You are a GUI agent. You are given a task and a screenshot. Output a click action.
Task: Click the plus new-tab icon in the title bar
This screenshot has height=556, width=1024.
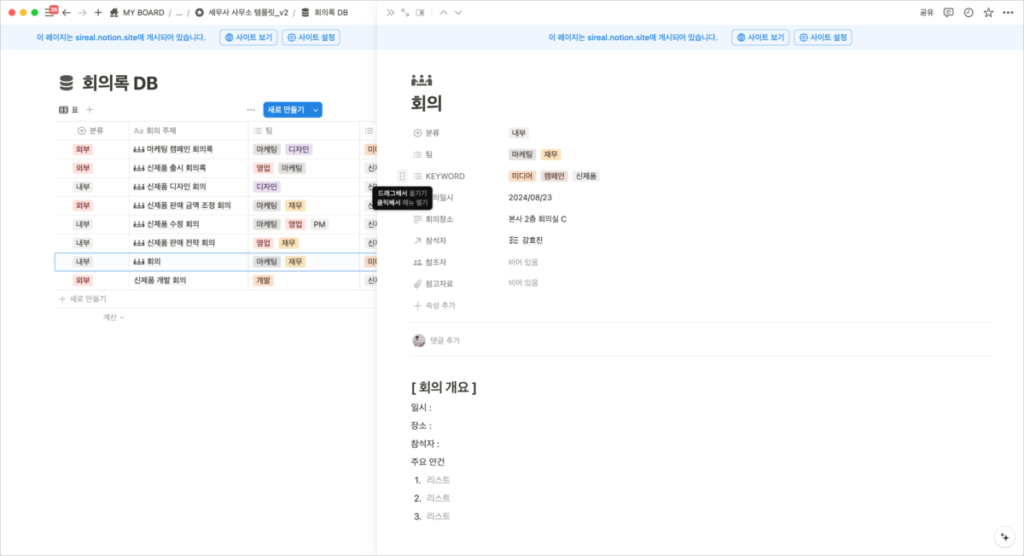tap(98, 12)
